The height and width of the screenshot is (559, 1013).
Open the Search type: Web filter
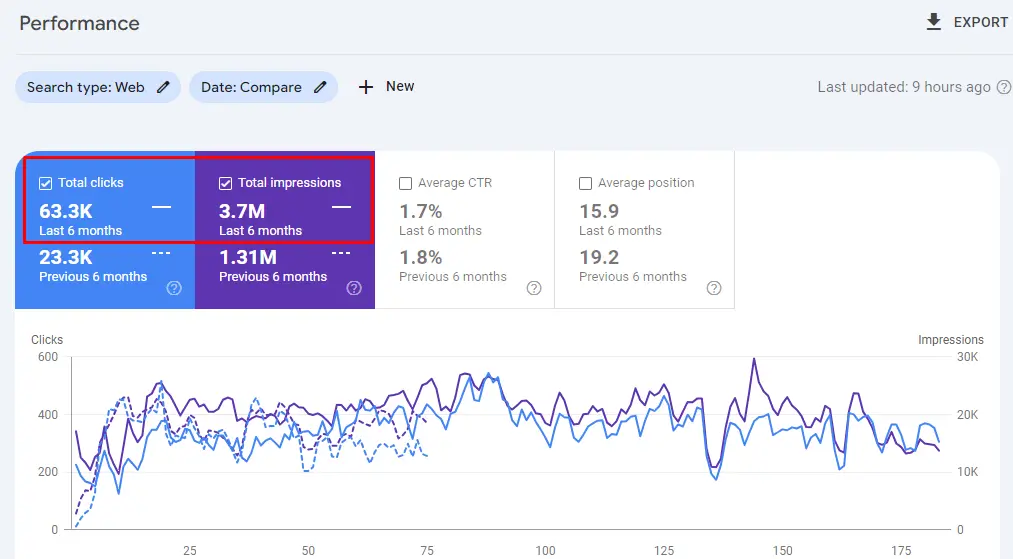[86, 87]
